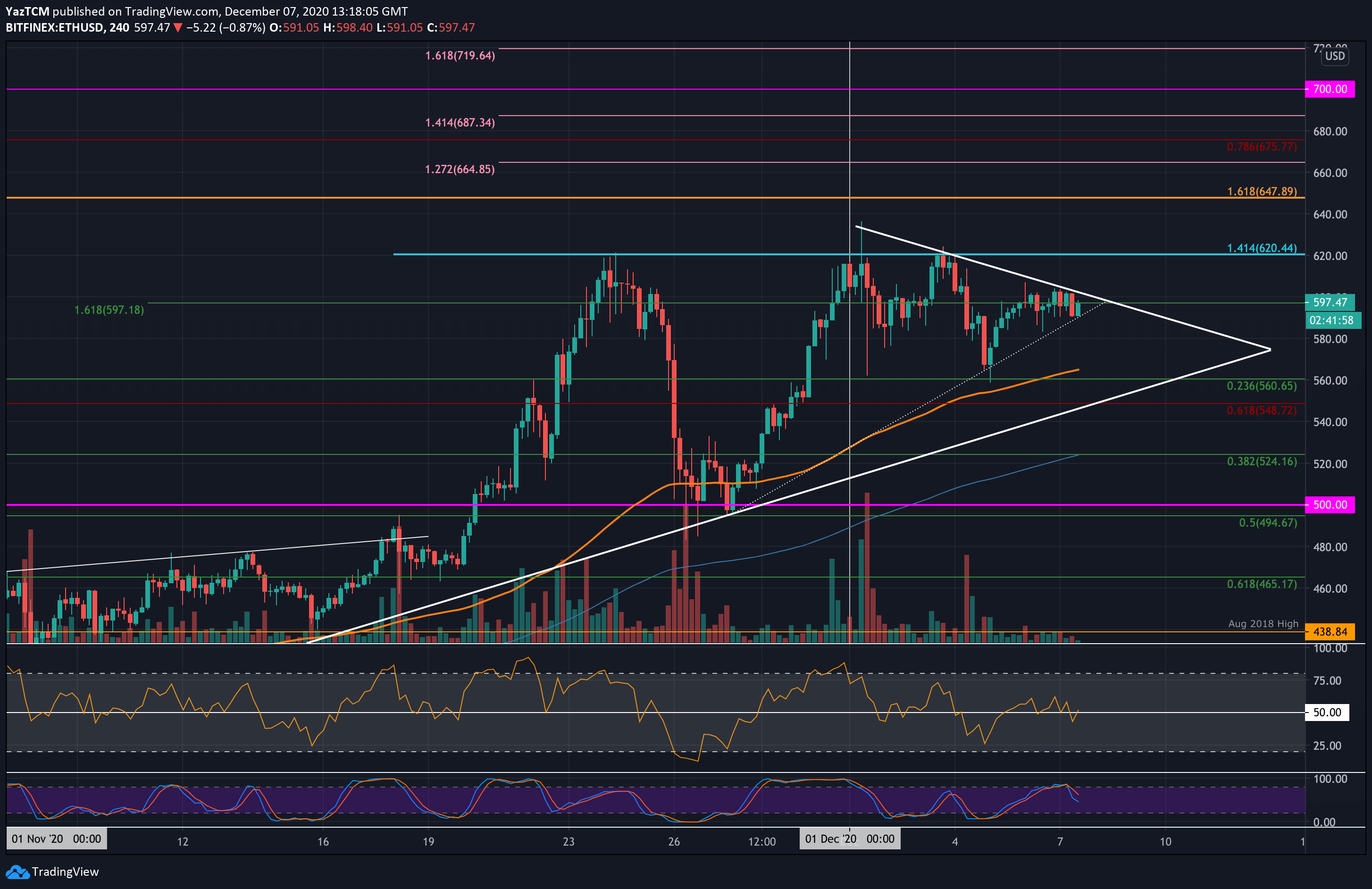1372x889 pixels.
Task: Click the 0.236(560.65) Fibonacci label
Action: [1261, 386]
